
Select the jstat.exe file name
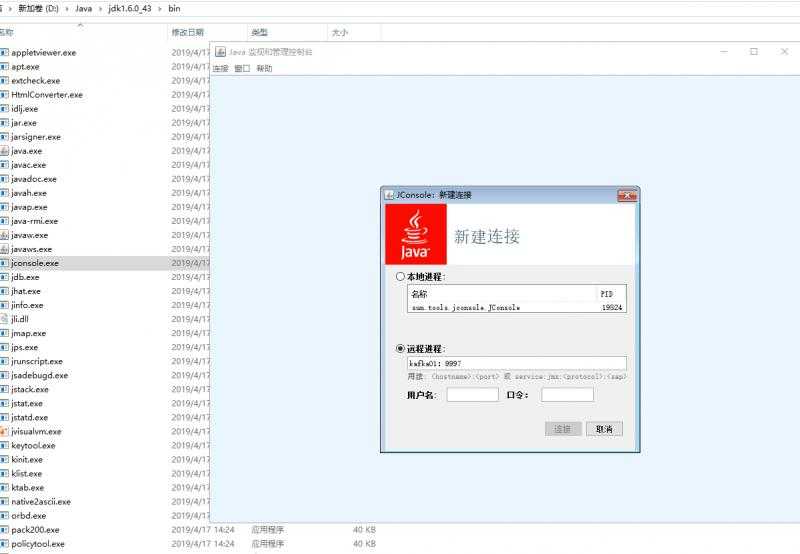(x=27, y=403)
